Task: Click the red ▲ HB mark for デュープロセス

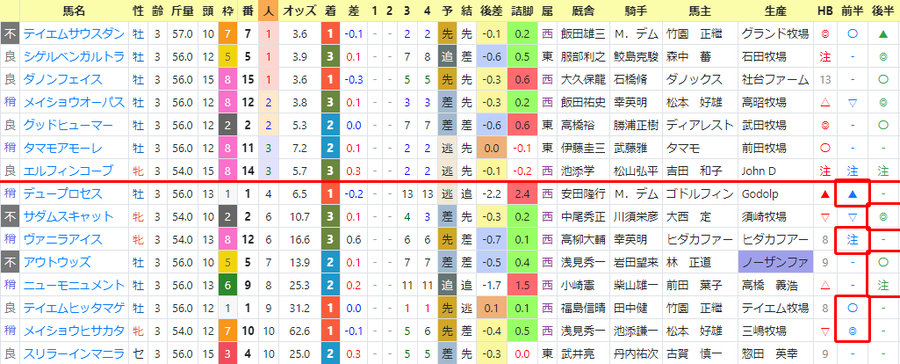Action: pos(825,195)
